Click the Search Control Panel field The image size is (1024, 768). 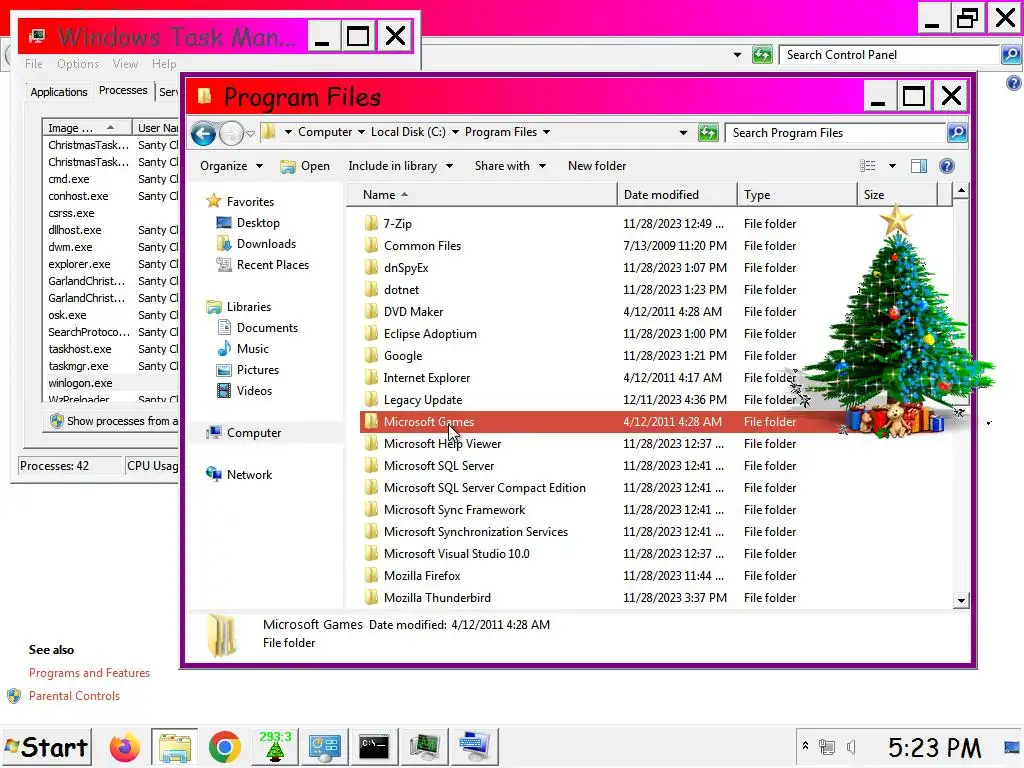coord(889,55)
